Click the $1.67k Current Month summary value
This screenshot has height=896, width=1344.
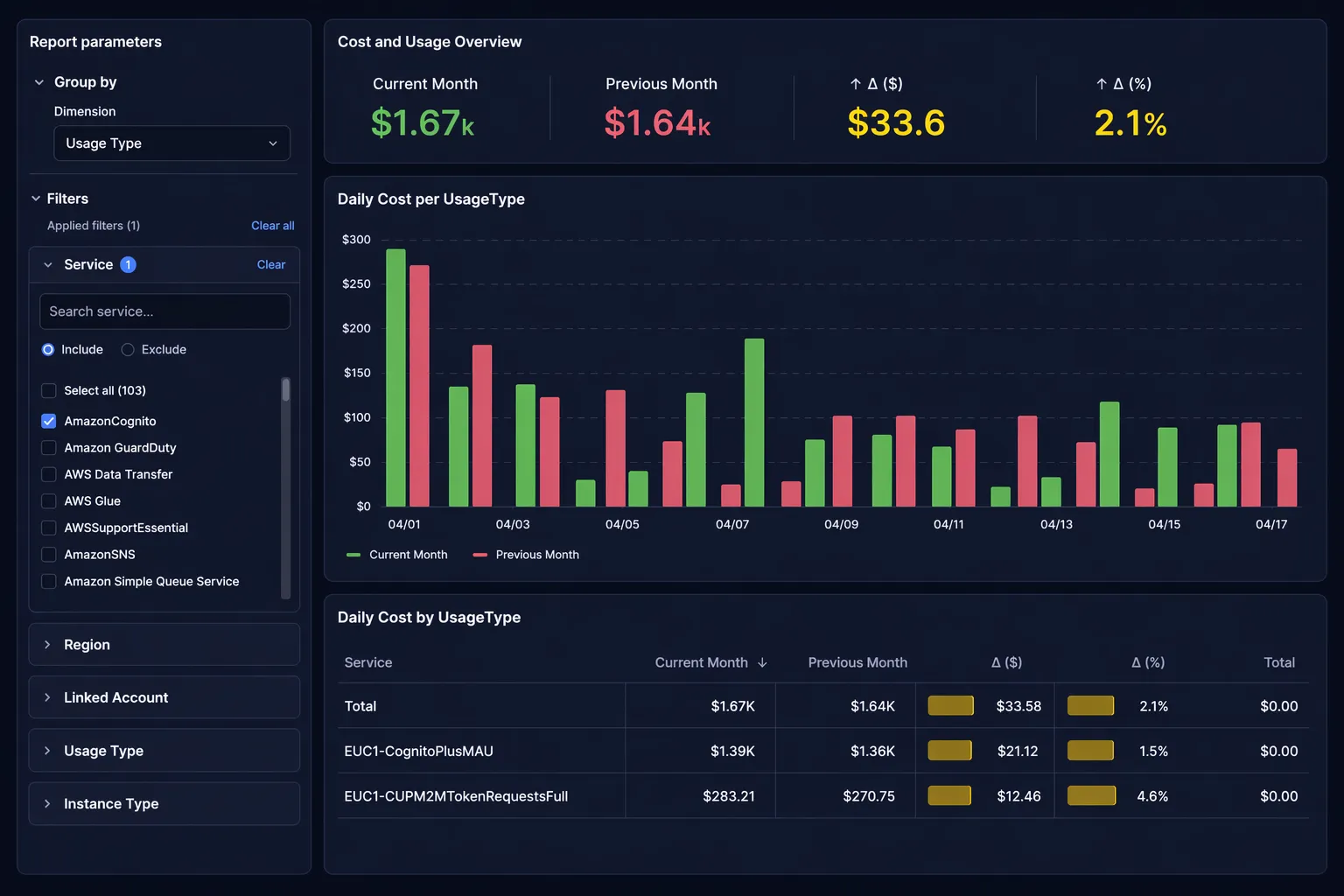point(423,123)
